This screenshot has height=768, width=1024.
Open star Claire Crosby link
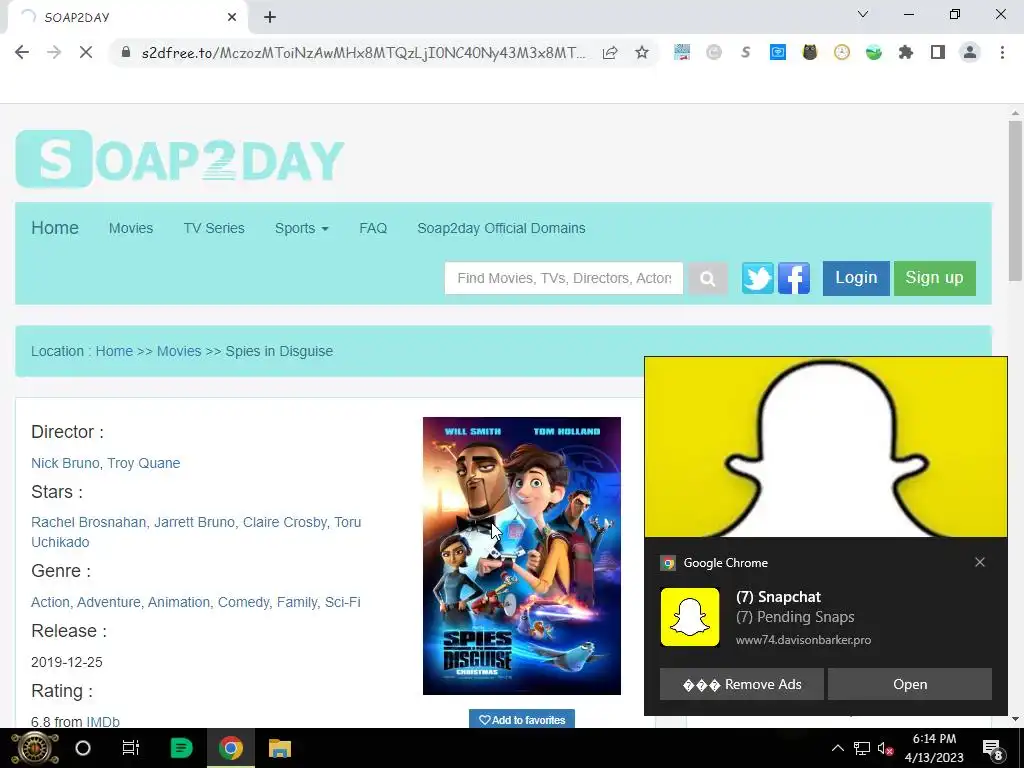[x=284, y=522]
